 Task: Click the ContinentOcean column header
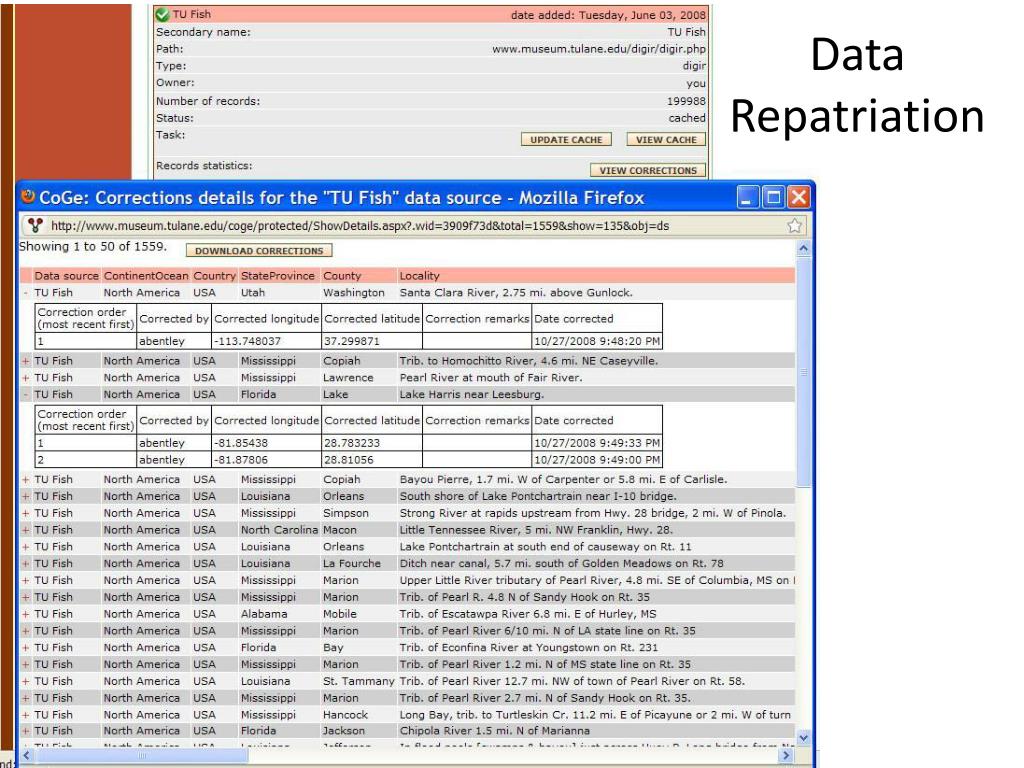(146, 276)
